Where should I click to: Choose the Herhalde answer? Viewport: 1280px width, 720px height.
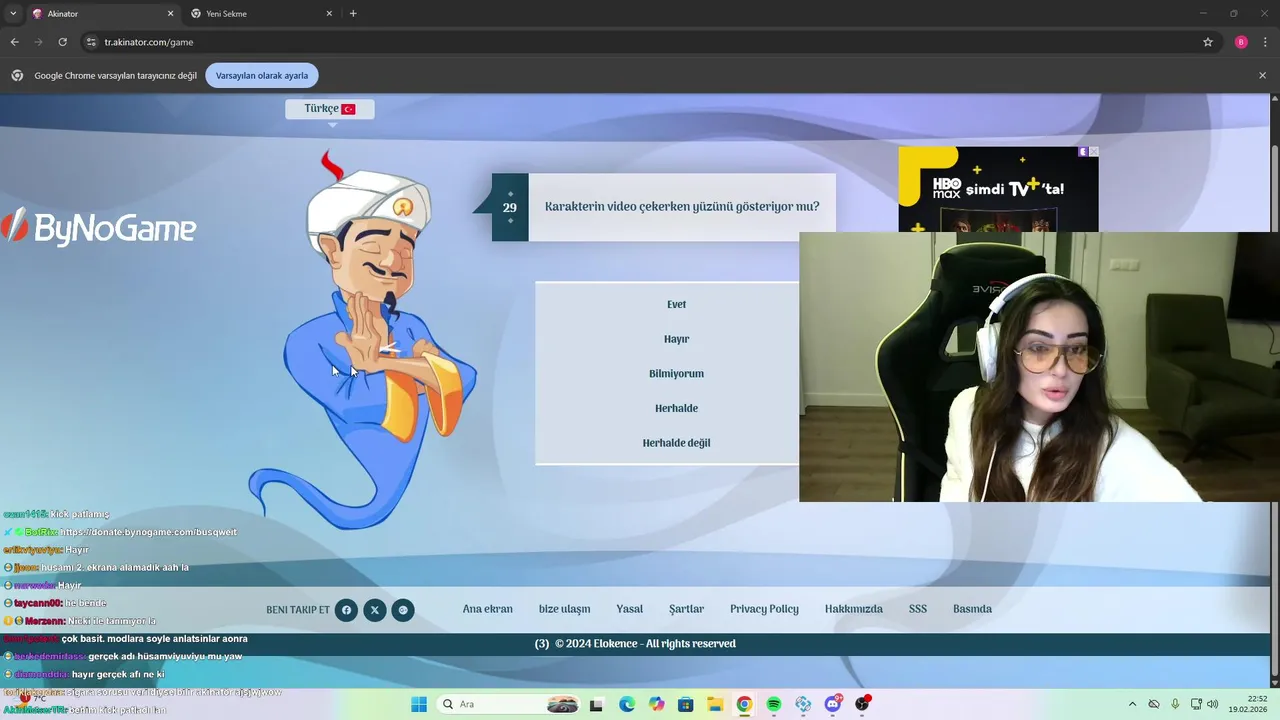coord(676,408)
